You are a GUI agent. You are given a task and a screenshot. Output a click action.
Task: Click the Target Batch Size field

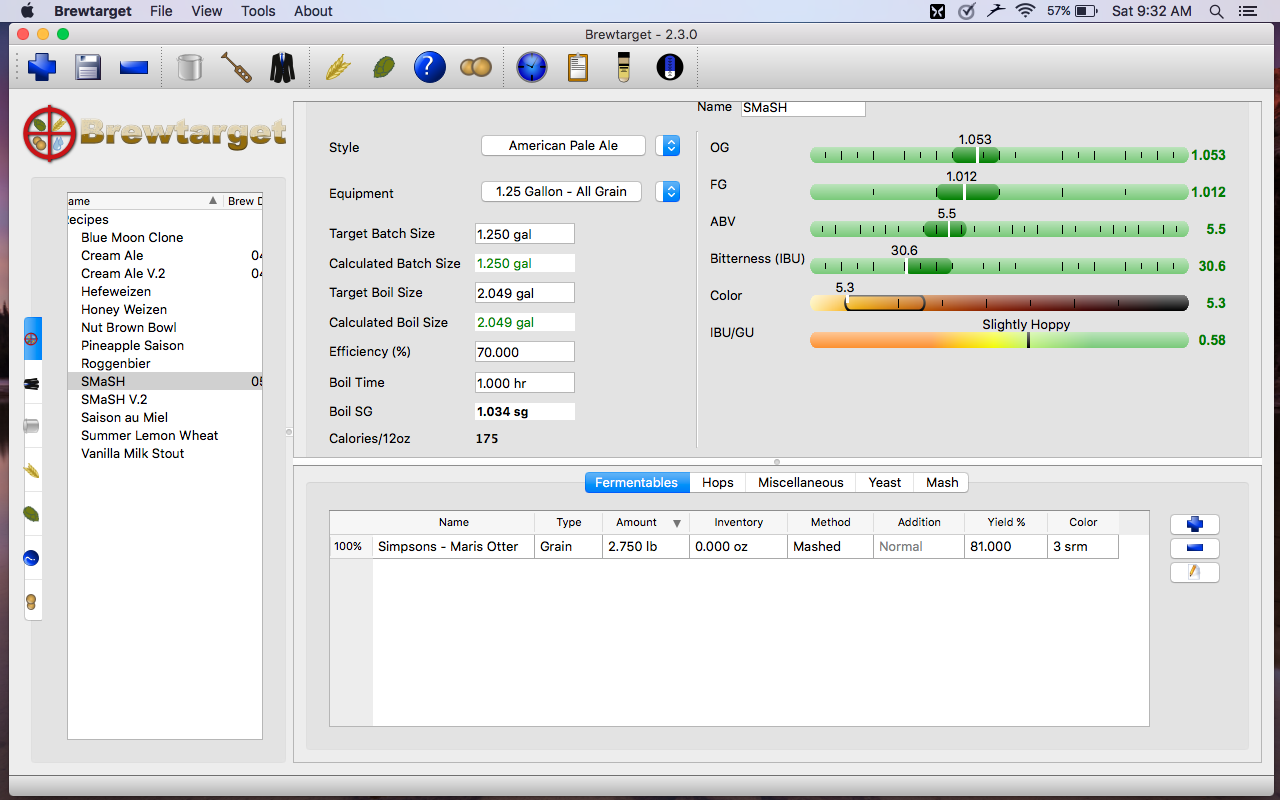point(525,234)
